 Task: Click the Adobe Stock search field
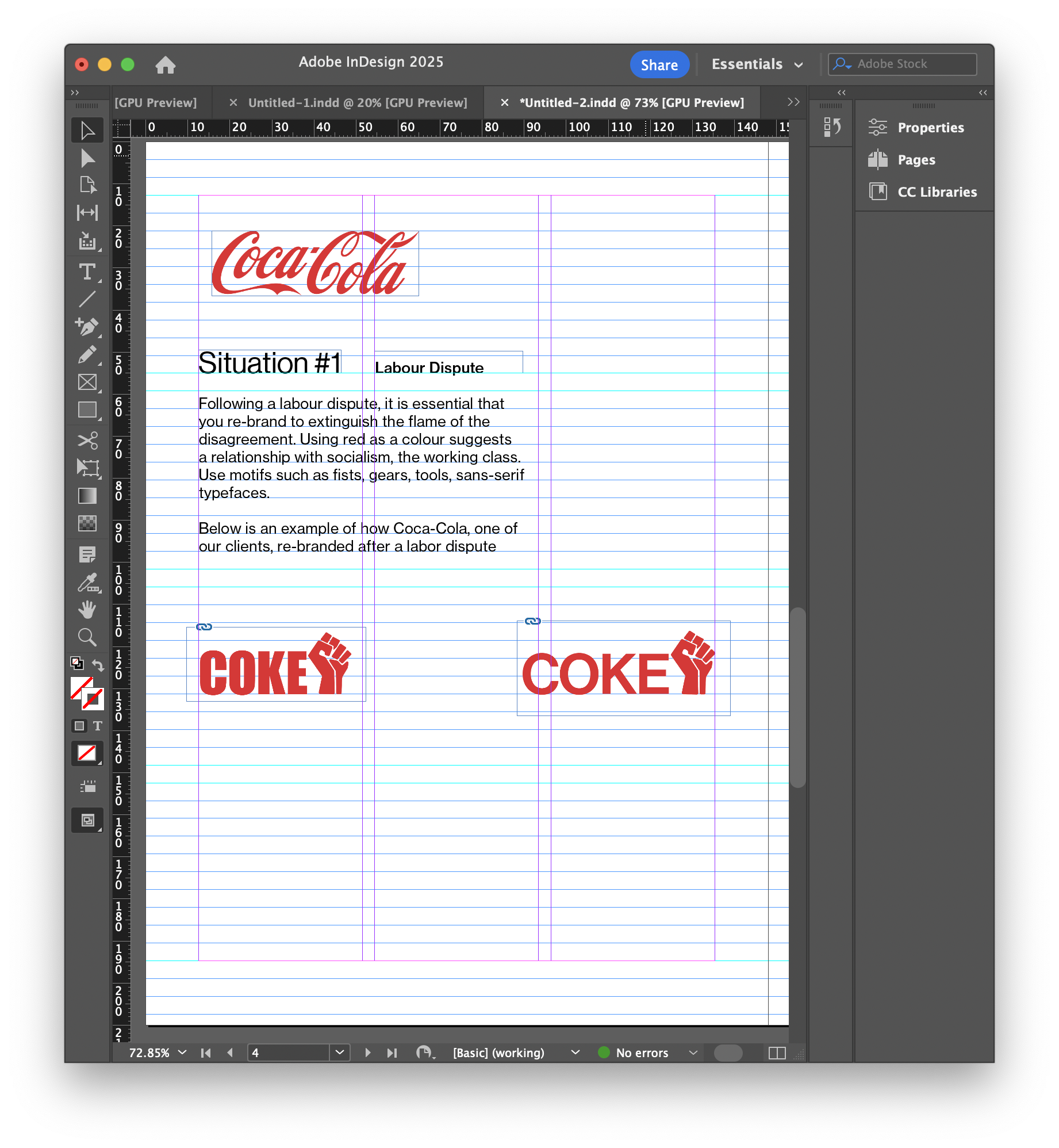point(902,64)
